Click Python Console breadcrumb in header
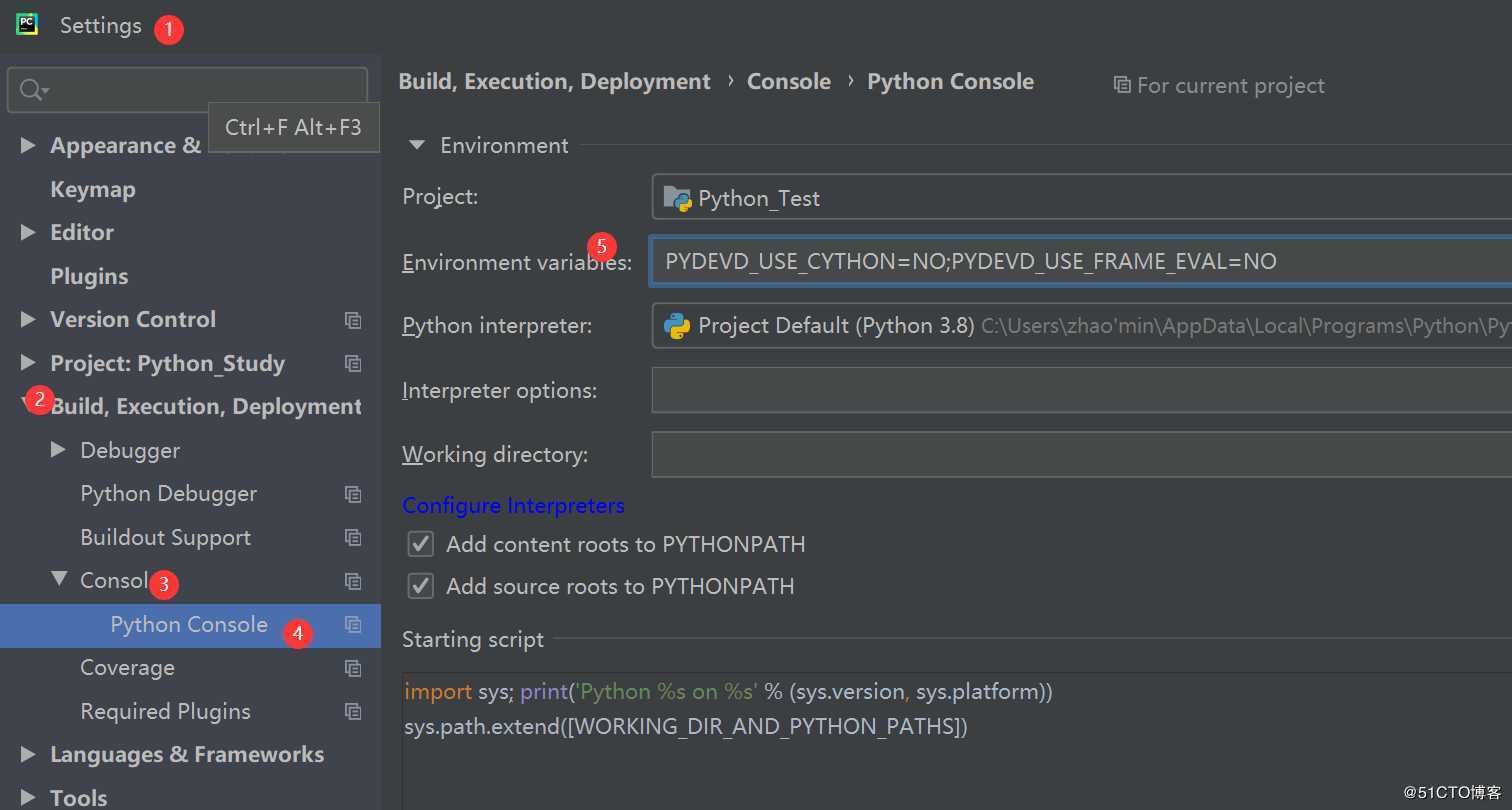This screenshot has height=810, width=1512. [951, 82]
